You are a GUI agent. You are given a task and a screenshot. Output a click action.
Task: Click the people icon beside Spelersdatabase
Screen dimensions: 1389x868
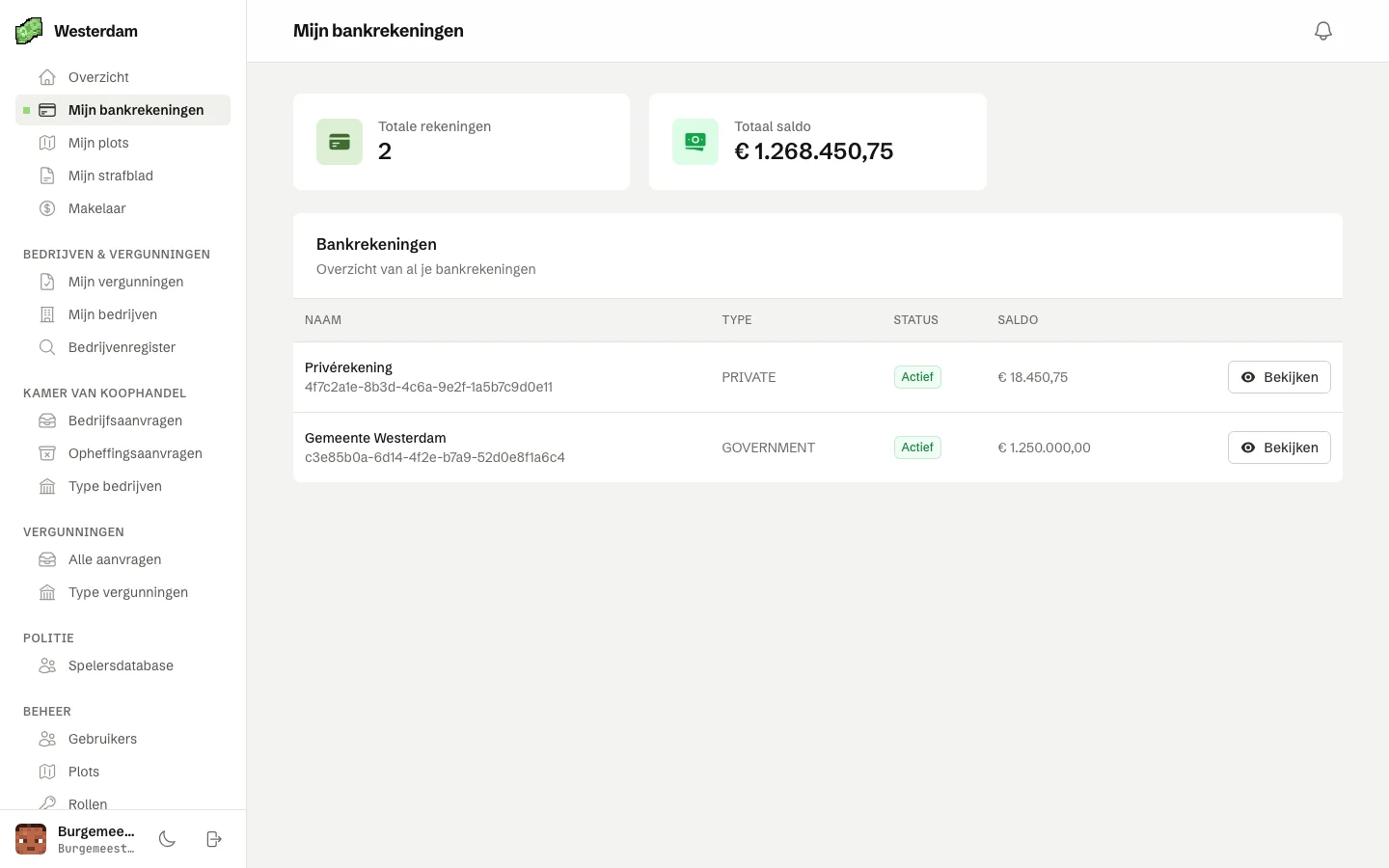coord(47,665)
